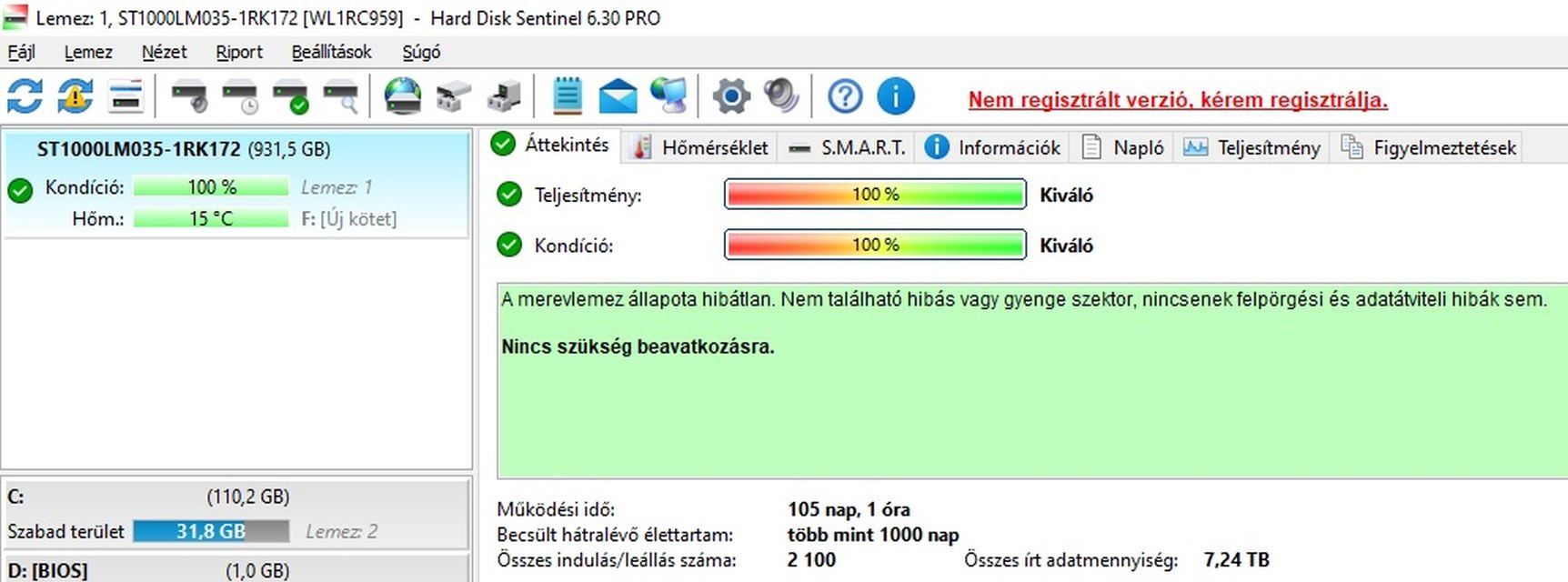Click the disk with clock icon
Viewport: 1568px width, 582px height.
pyautogui.click(x=240, y=95)
